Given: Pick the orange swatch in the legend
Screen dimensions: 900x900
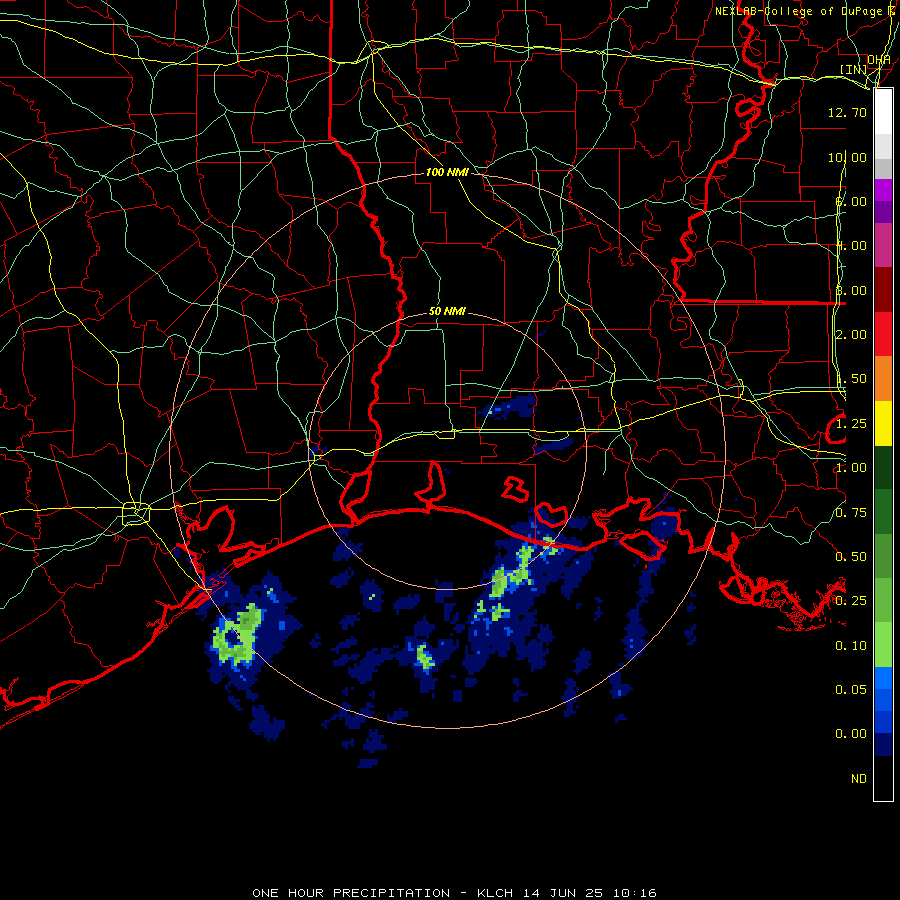Looking at the screenshot, I should pos(883,379).
